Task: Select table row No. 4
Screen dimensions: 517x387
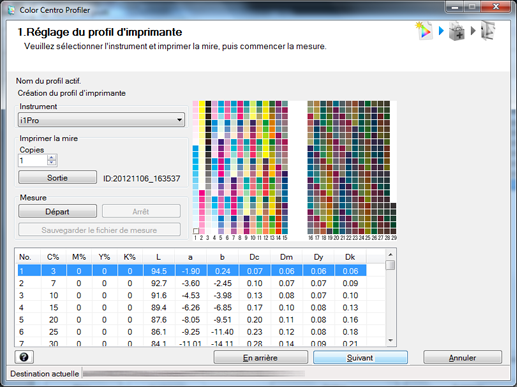Action: (192, 307)
